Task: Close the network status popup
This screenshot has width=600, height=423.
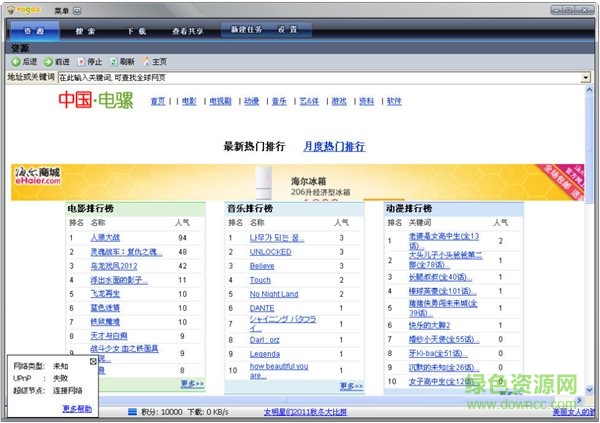Action: click(94, 361)
